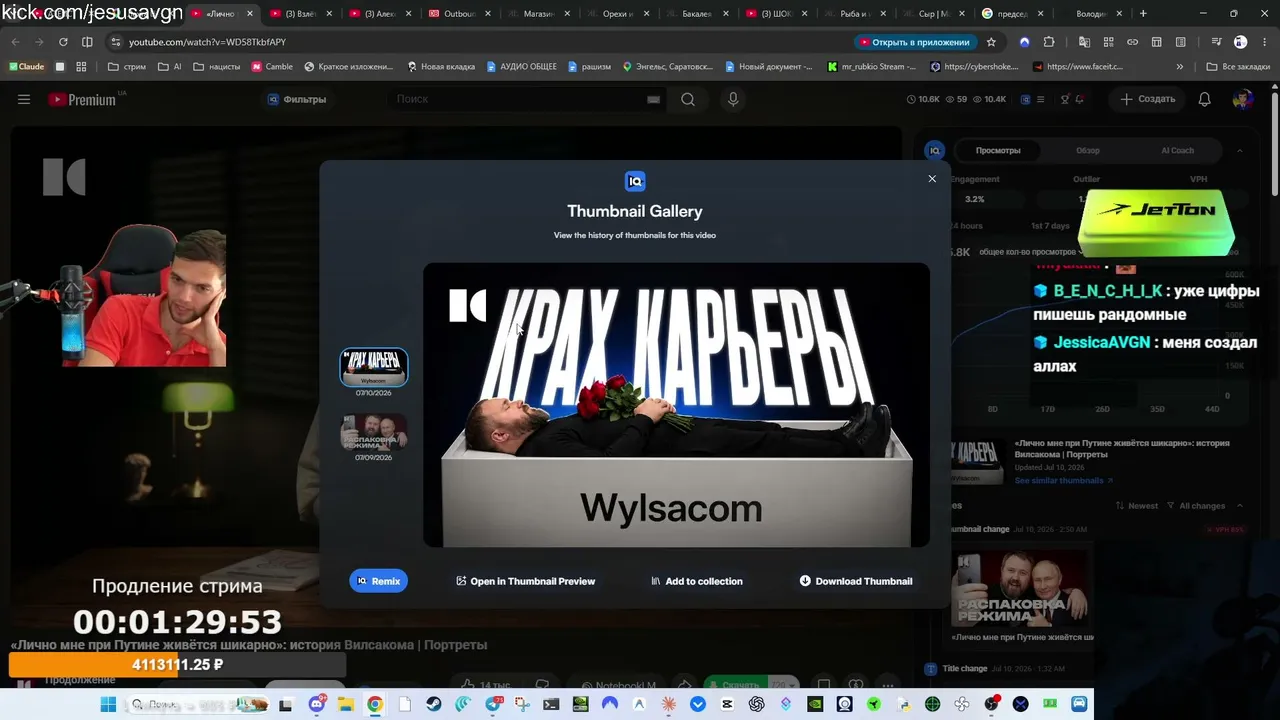The height and width of the screenshot is (720, 1280).
Task: Click the like button showing 14 тыс
Action: (486, 685)
